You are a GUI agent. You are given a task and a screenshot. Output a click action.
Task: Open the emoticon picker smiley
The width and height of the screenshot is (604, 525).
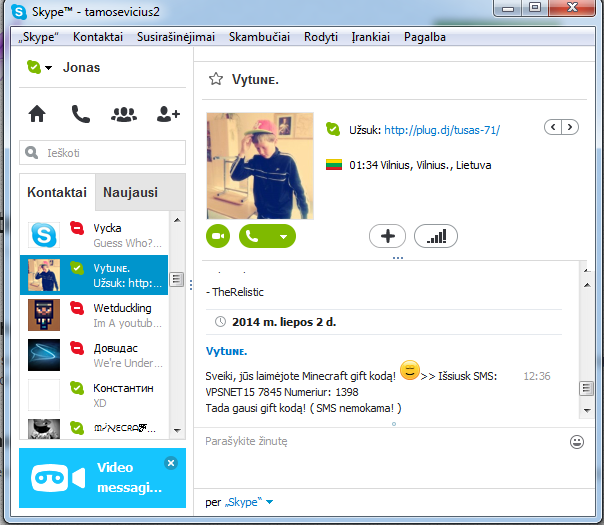point(577,442)
